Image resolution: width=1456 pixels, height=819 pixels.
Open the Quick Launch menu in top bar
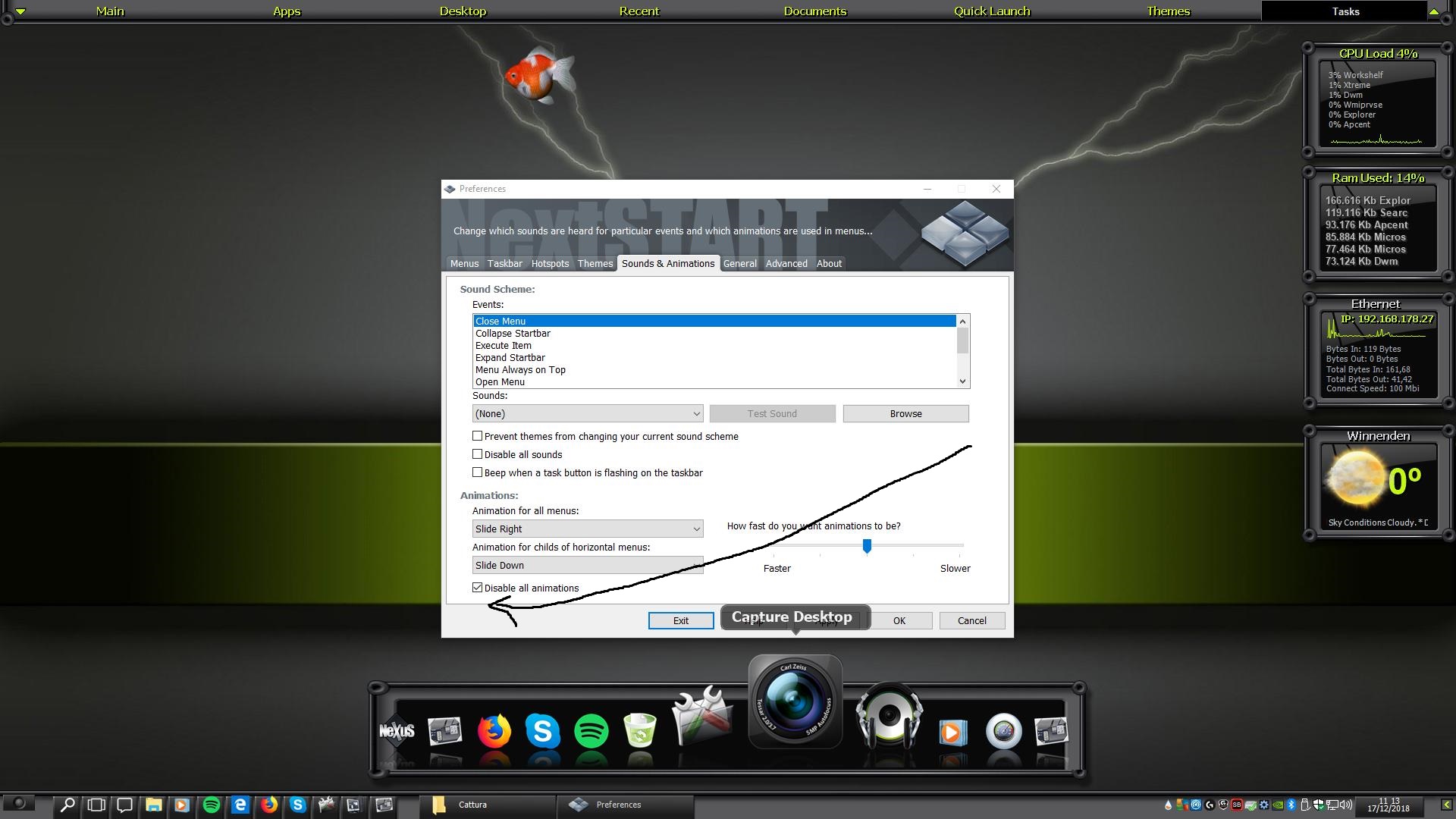point(991,11)
